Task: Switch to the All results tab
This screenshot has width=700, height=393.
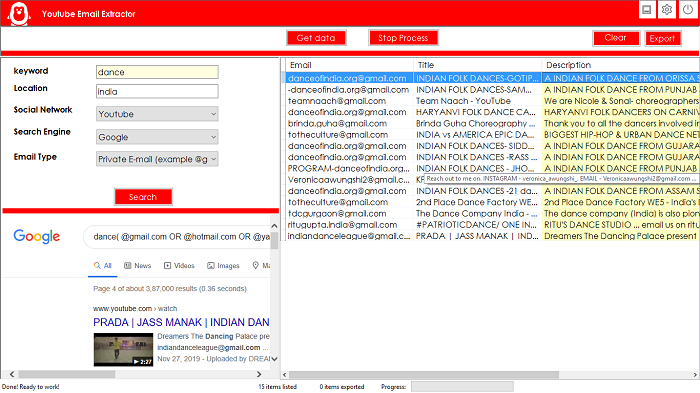Action: [x=103, y=266]
